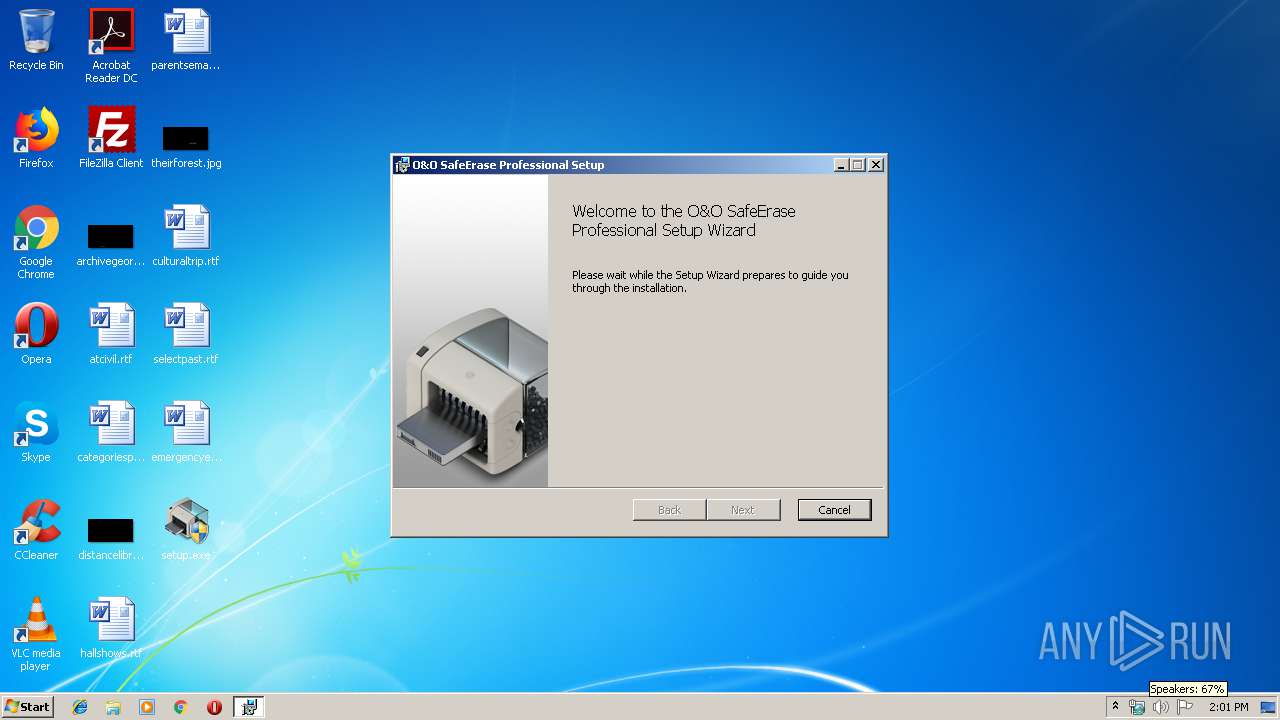Select the Google Chrome desktop shortcut
This screenshot has width=1280, height=720.
tap(36, 242)
